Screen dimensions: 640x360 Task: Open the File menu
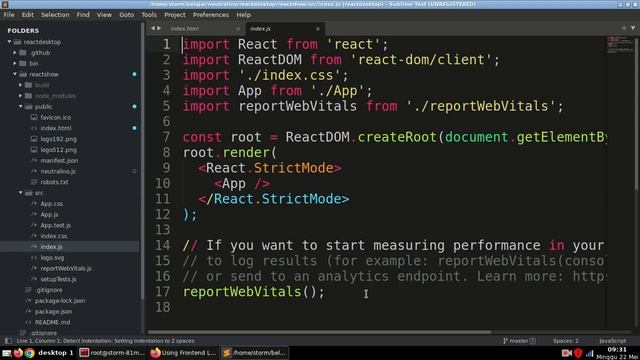9,15
